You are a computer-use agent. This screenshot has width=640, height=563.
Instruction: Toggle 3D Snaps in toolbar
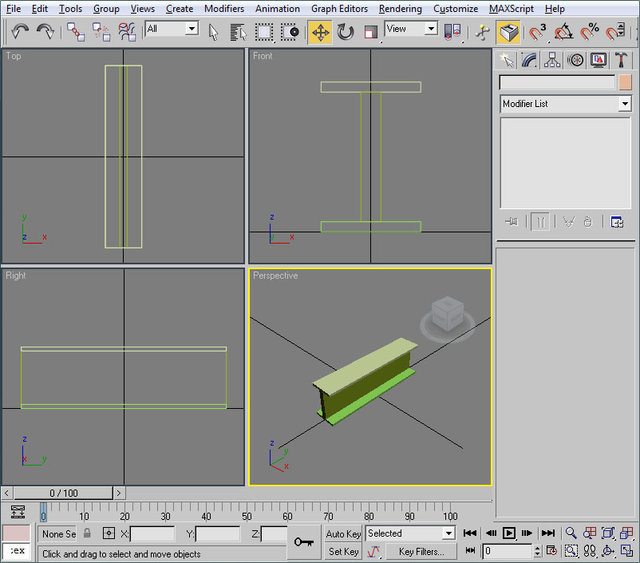[x=540, y=32]
